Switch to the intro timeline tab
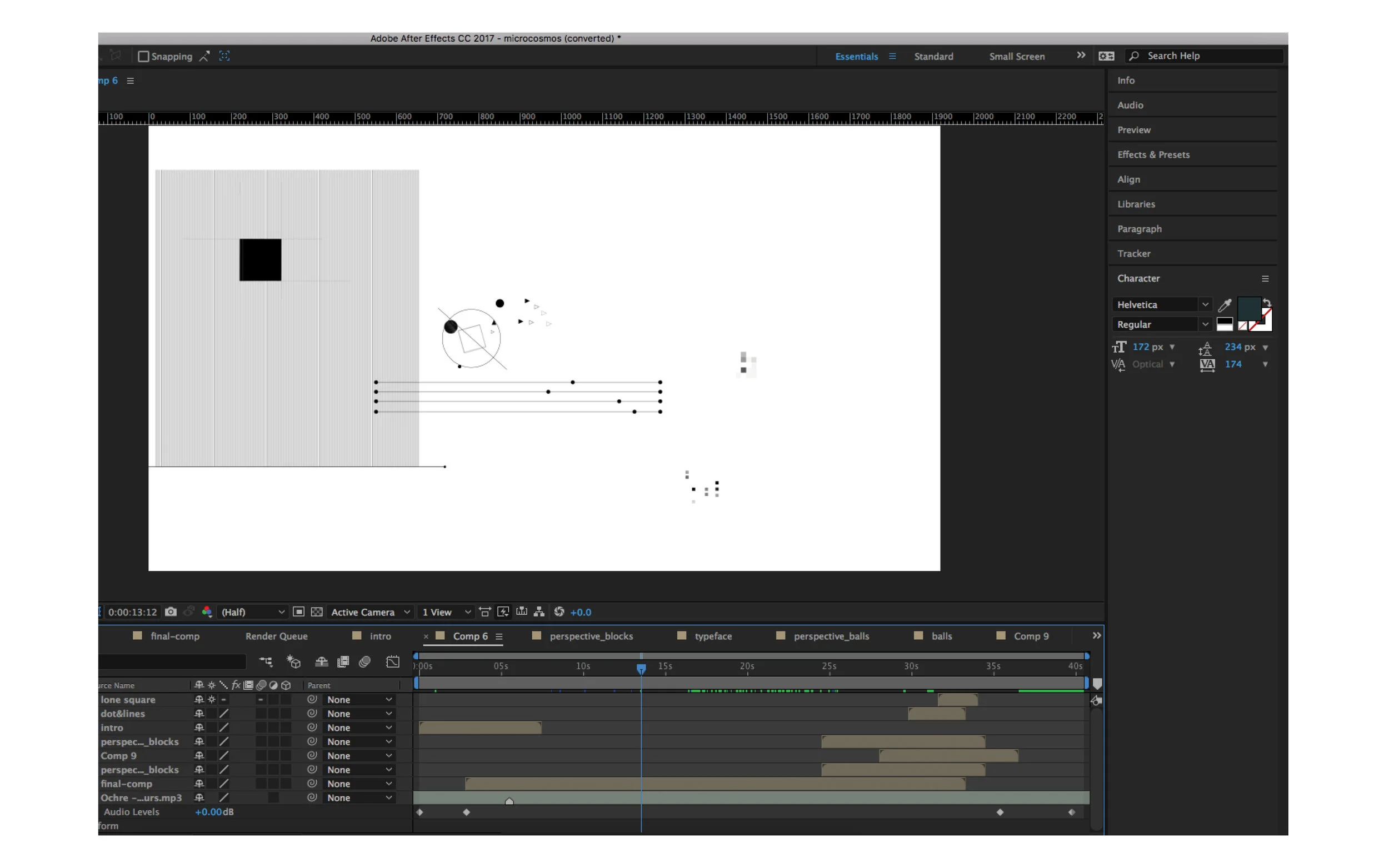The height and width of the screenshot is (868, 1389). click(380, 636)
